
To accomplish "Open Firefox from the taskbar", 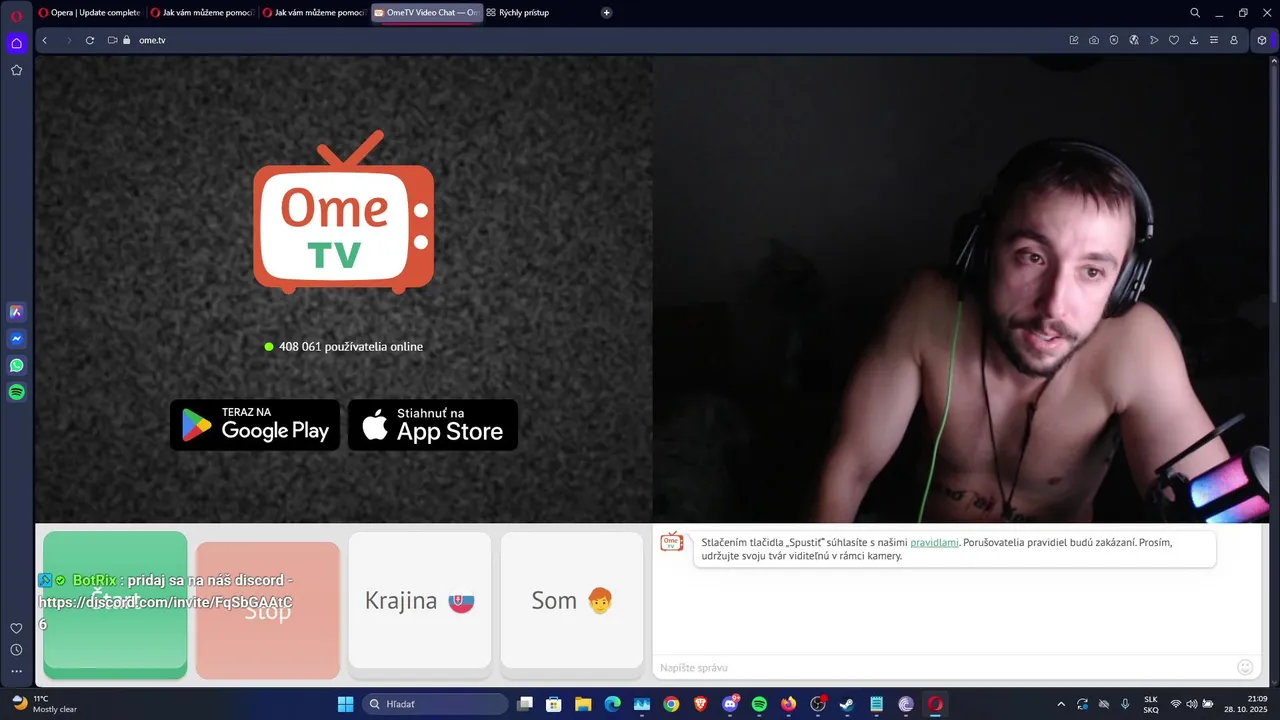I will tap(788, 704).
